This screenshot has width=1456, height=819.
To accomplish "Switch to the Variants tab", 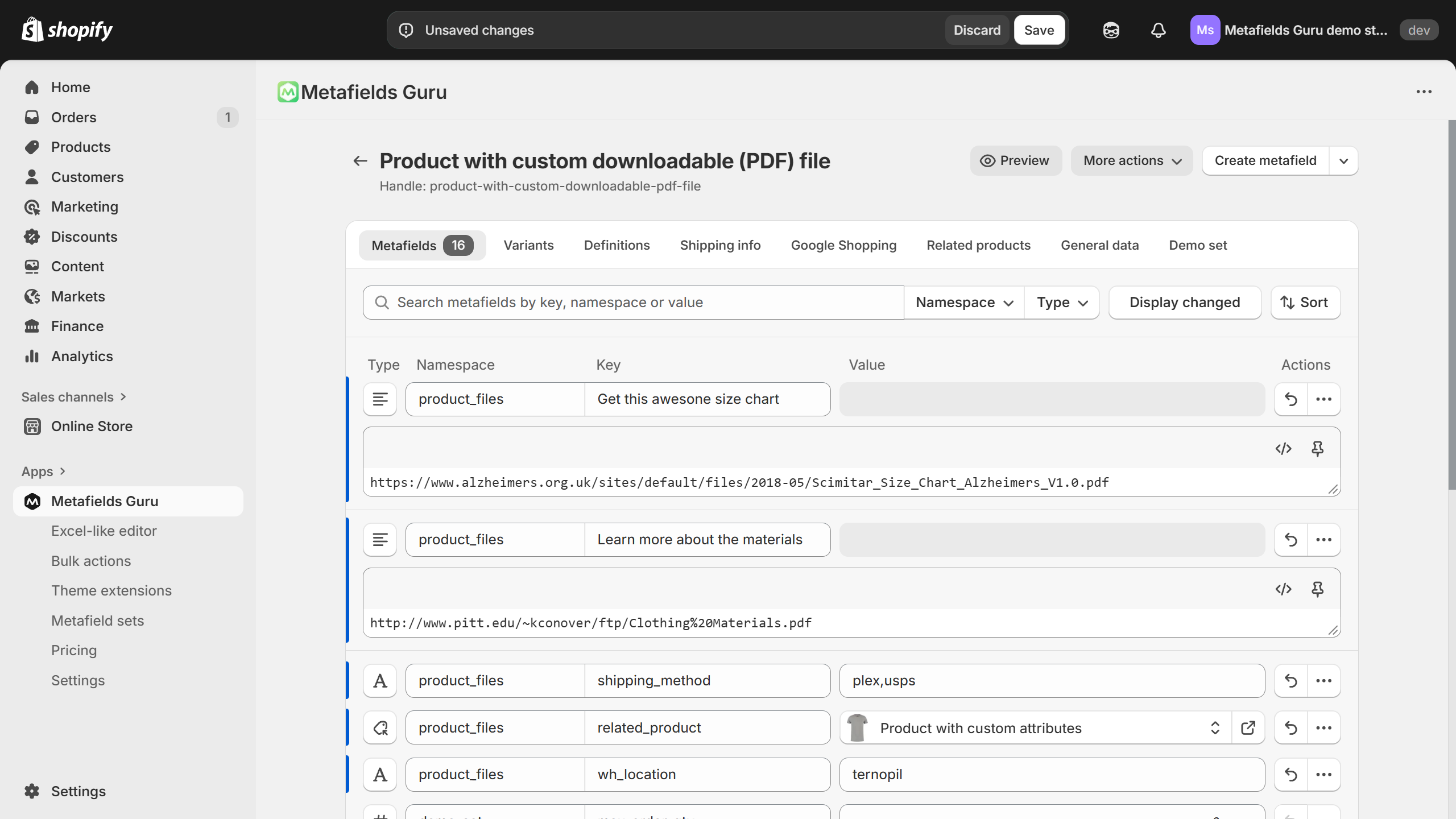I will point(528,245).
